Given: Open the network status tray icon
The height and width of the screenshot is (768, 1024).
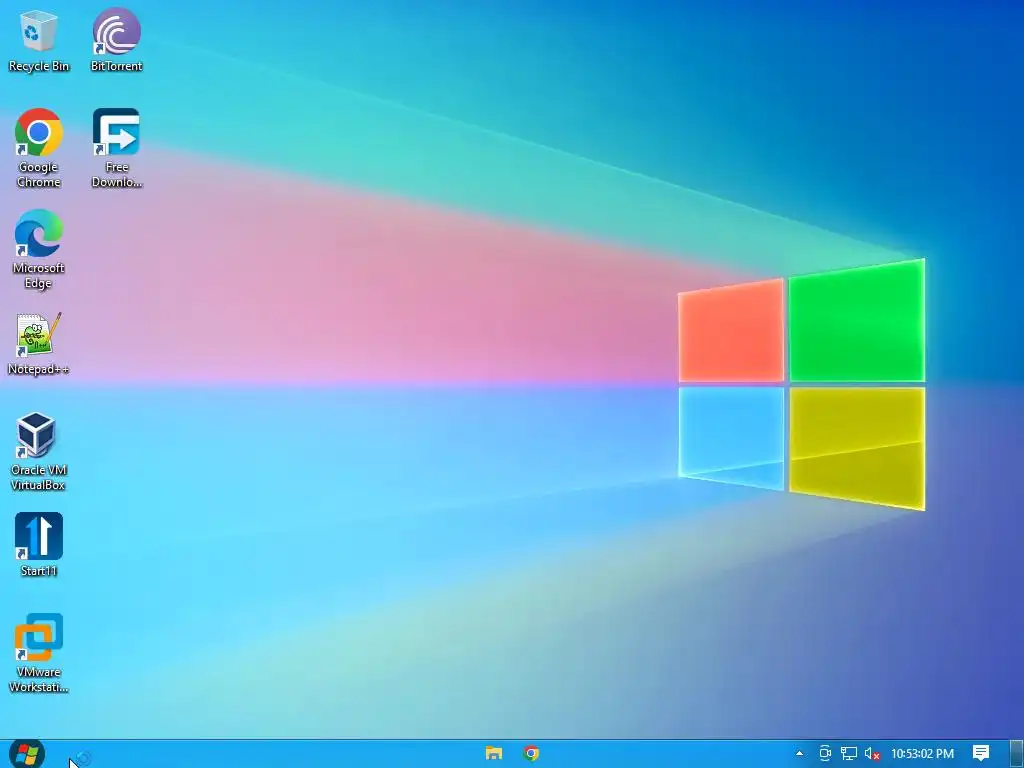Looking at the screenshot, I should [x=848, y=754].
